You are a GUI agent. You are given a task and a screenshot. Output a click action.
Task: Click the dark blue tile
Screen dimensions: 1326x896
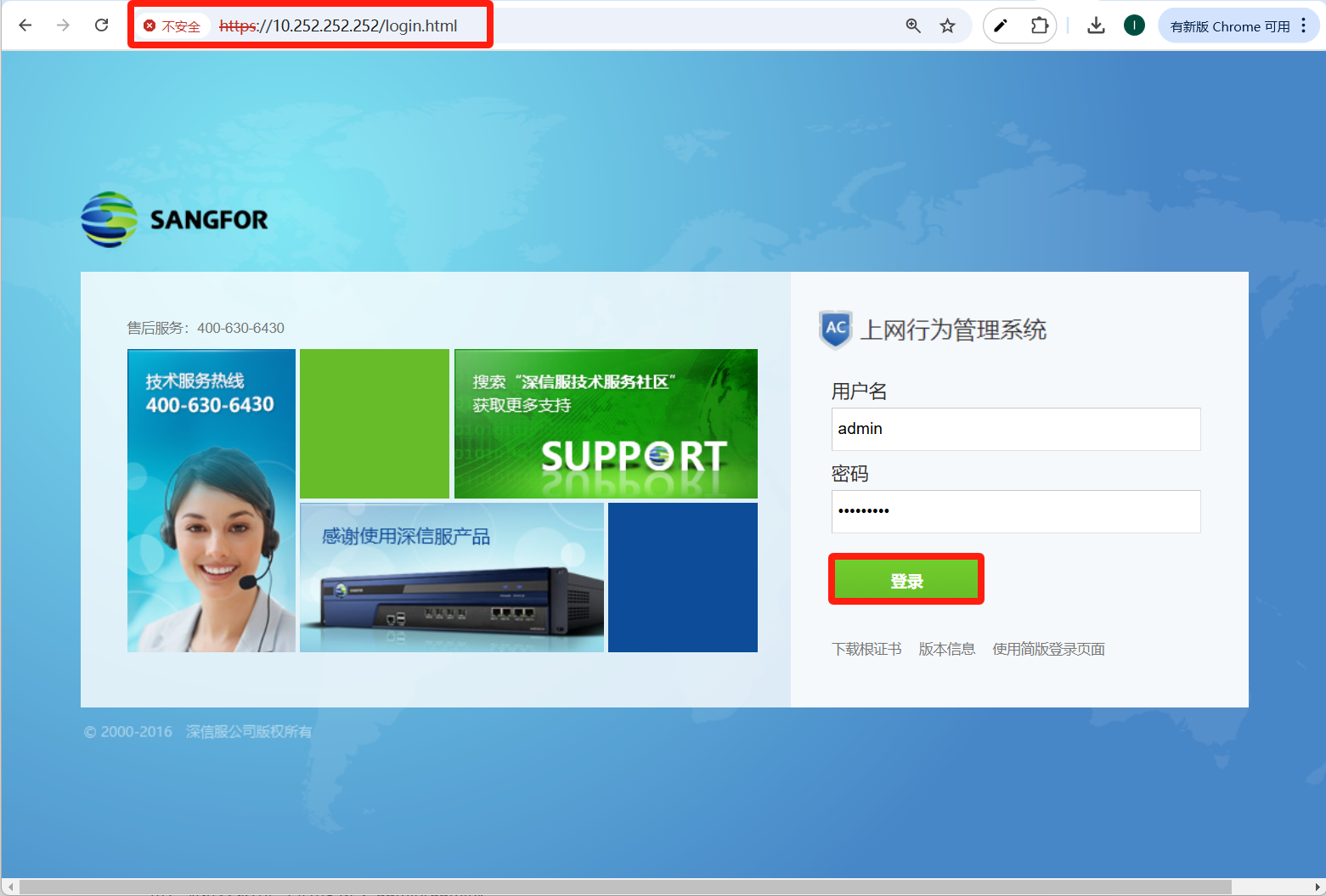coord(683,578)
